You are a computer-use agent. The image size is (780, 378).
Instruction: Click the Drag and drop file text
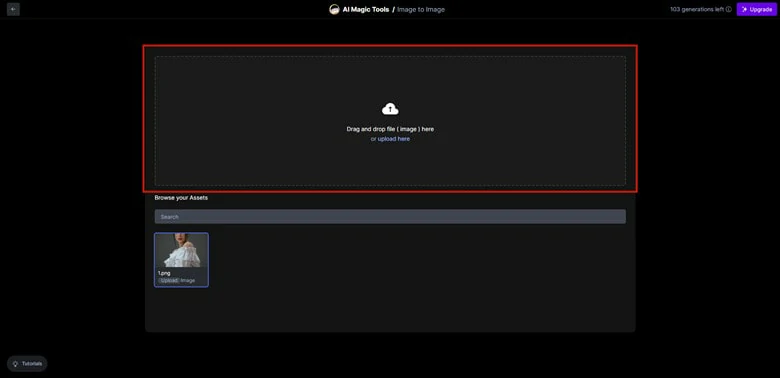(x=390, y=129)
